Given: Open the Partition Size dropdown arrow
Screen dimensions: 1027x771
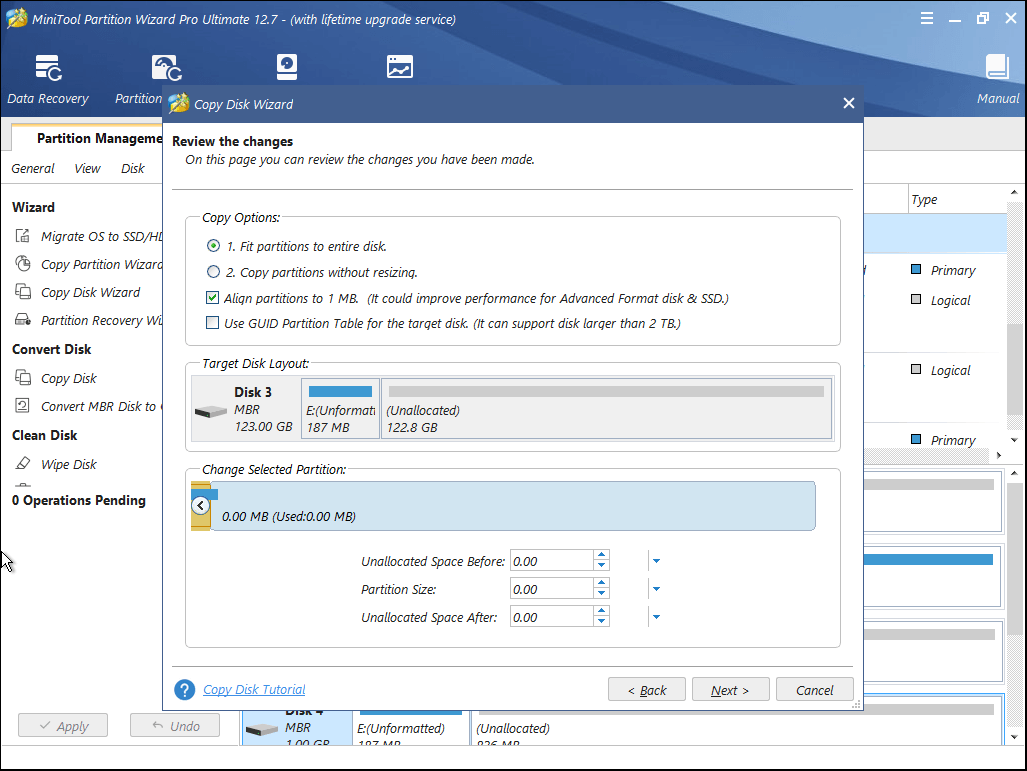Looking at the screenshot, I should click(655, 588).
